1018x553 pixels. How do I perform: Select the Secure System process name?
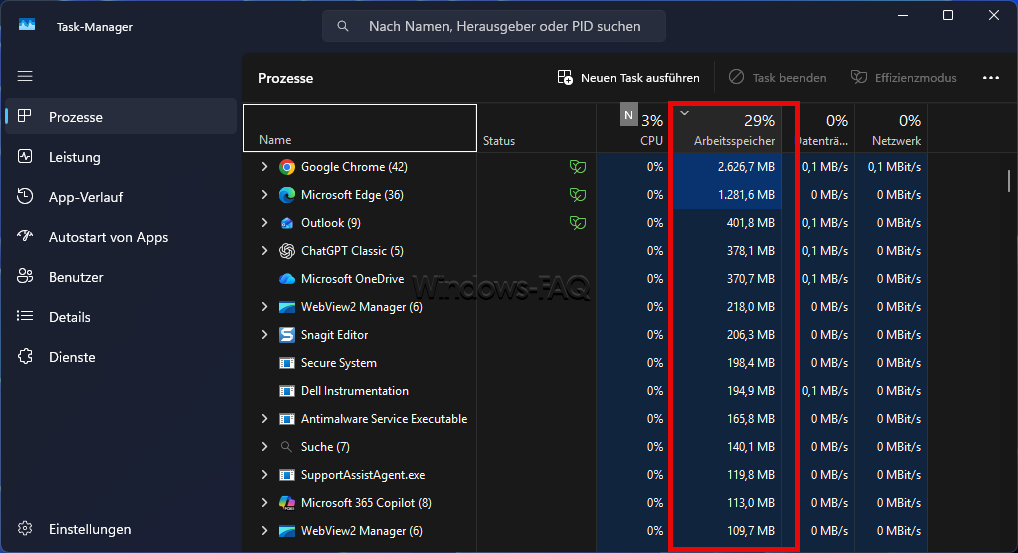tap(338, 363)
